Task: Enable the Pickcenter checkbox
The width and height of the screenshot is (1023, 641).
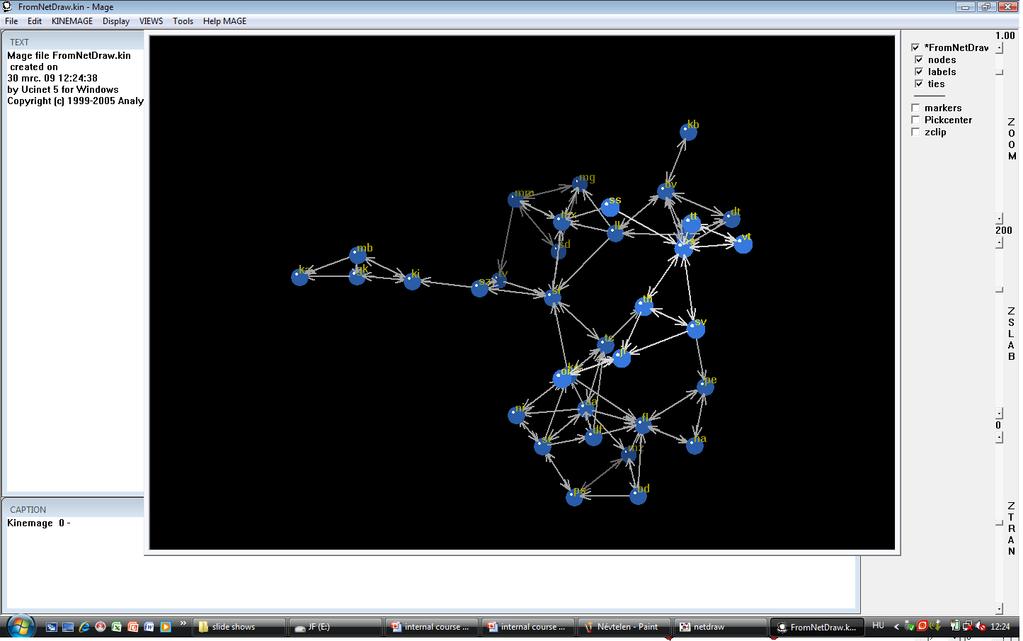Action: (915, 120)
